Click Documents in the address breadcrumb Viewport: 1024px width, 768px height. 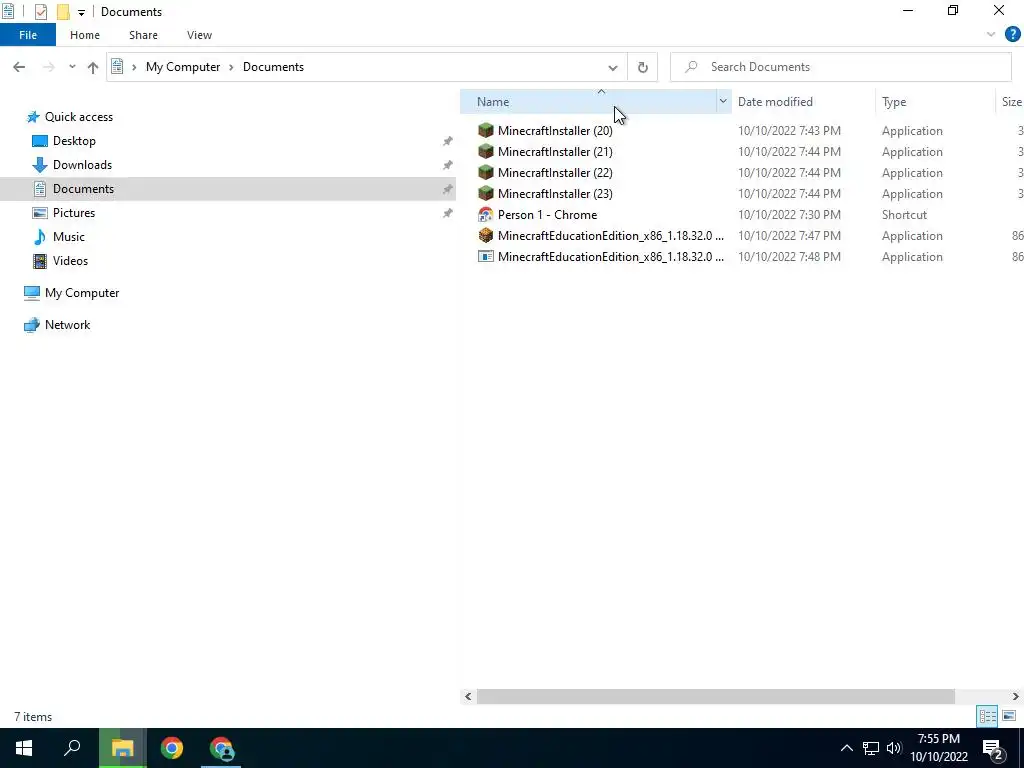click(x=273, y=67)
